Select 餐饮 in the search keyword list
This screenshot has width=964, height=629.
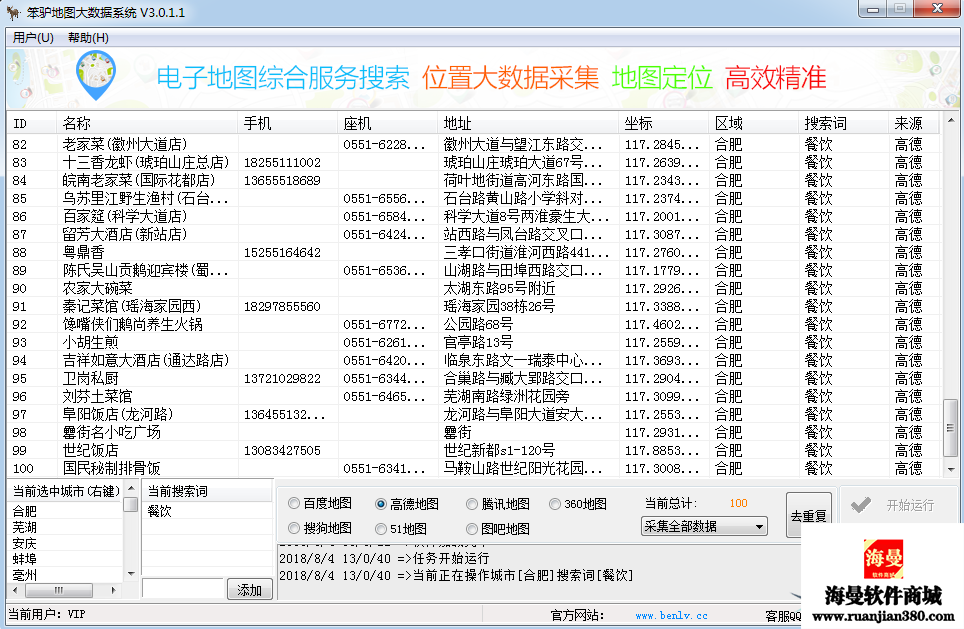tap(207, 511)
